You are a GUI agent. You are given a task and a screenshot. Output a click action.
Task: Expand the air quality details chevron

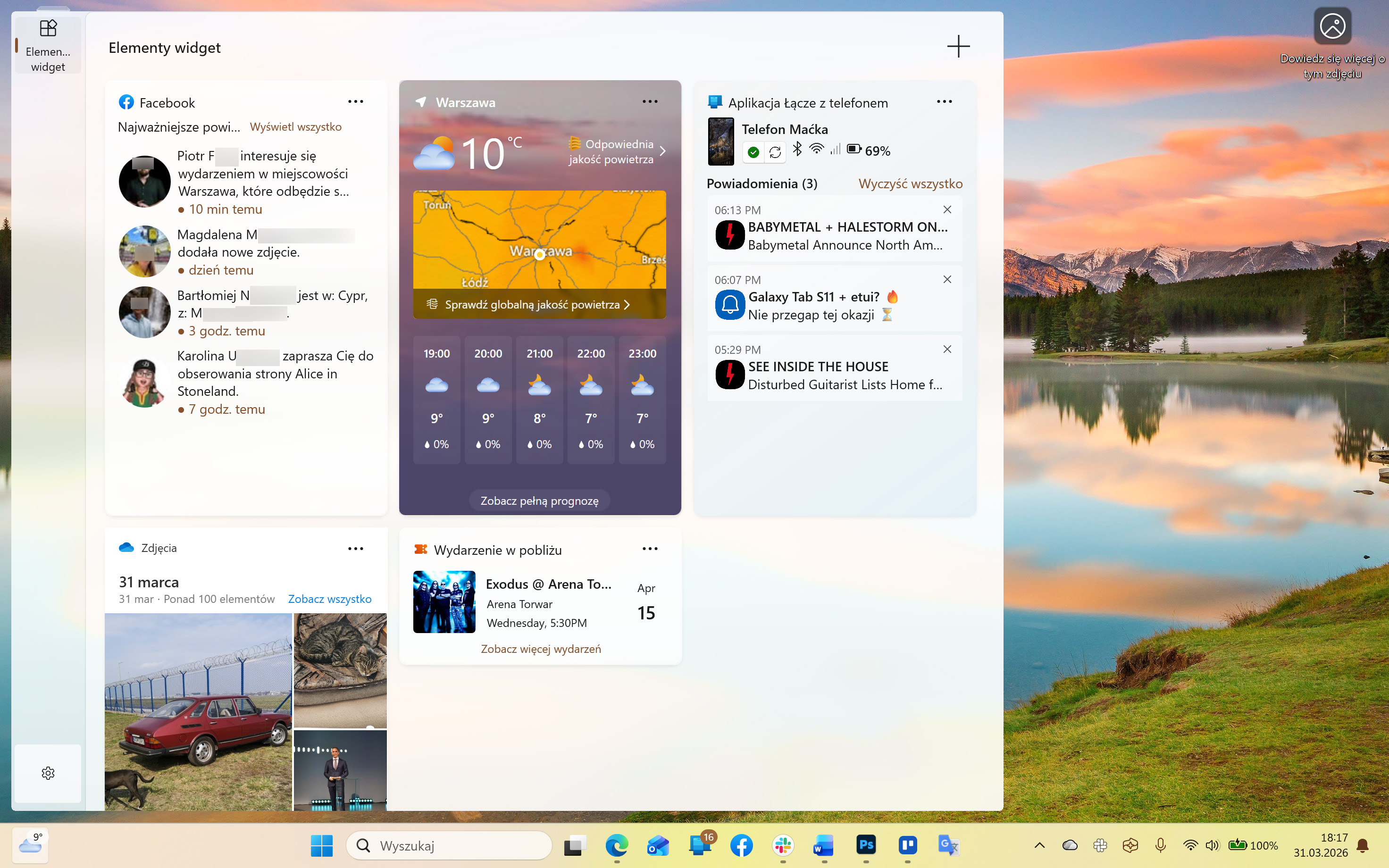[663, 151]
